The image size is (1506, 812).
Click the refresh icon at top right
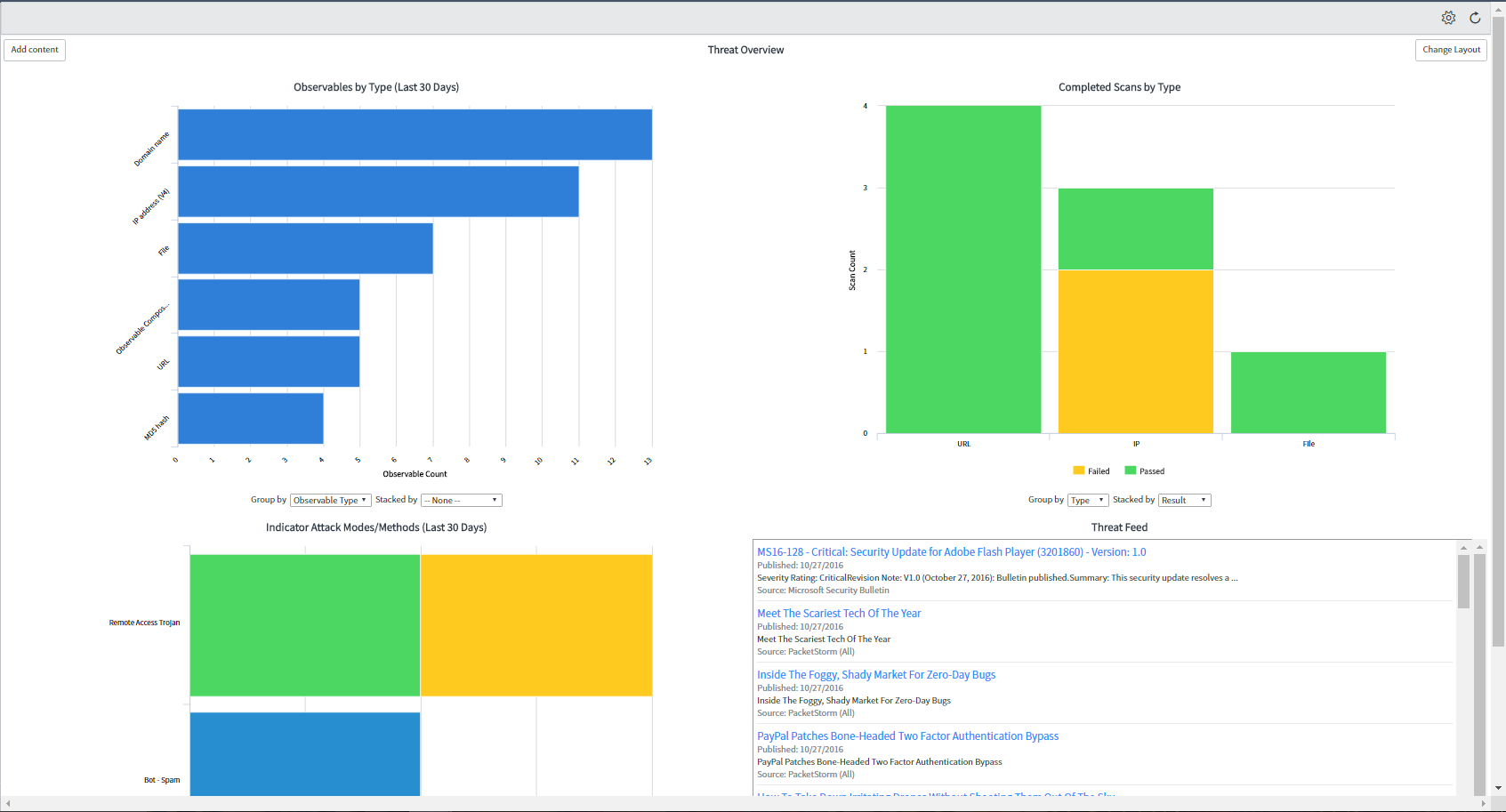tap(1475, 18)
